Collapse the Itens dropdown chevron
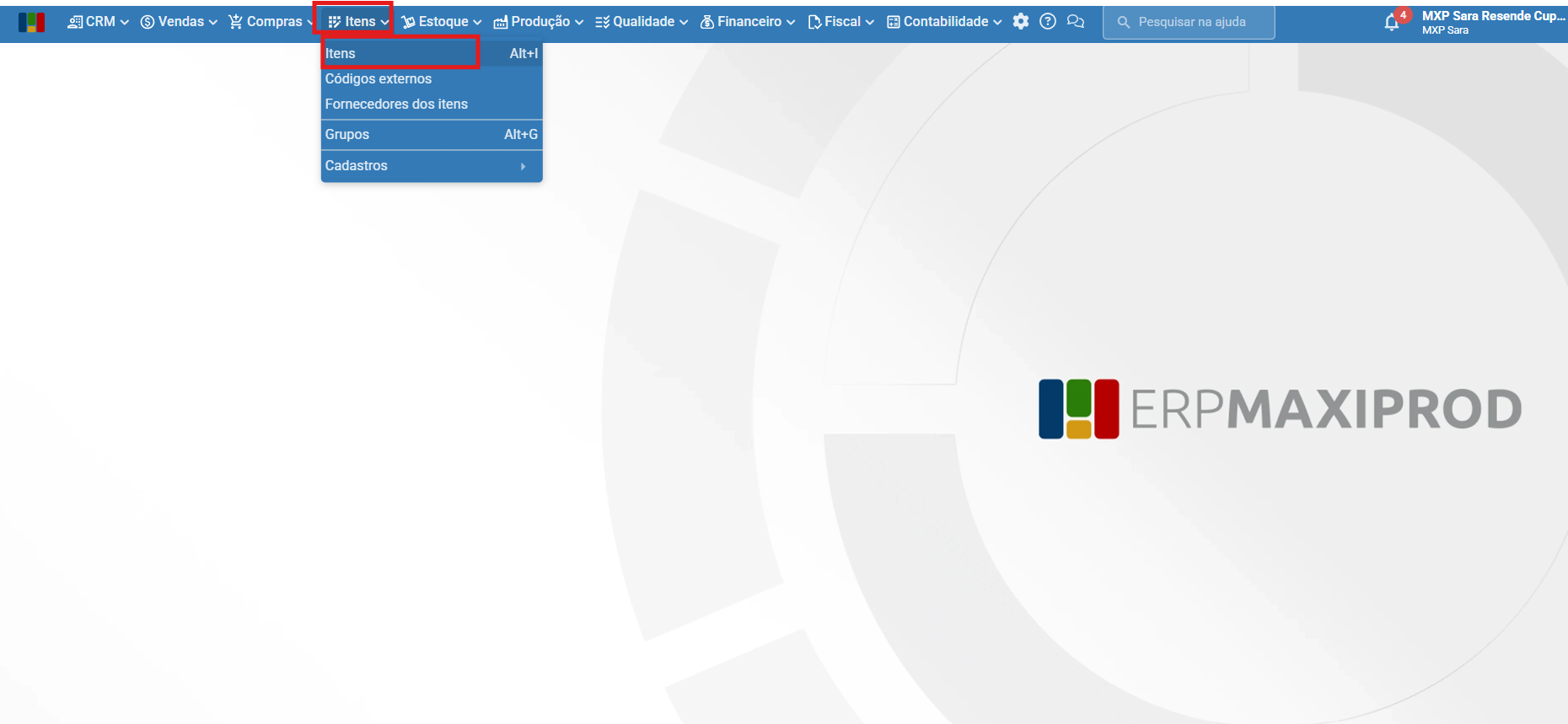 [x=384, y=23]
